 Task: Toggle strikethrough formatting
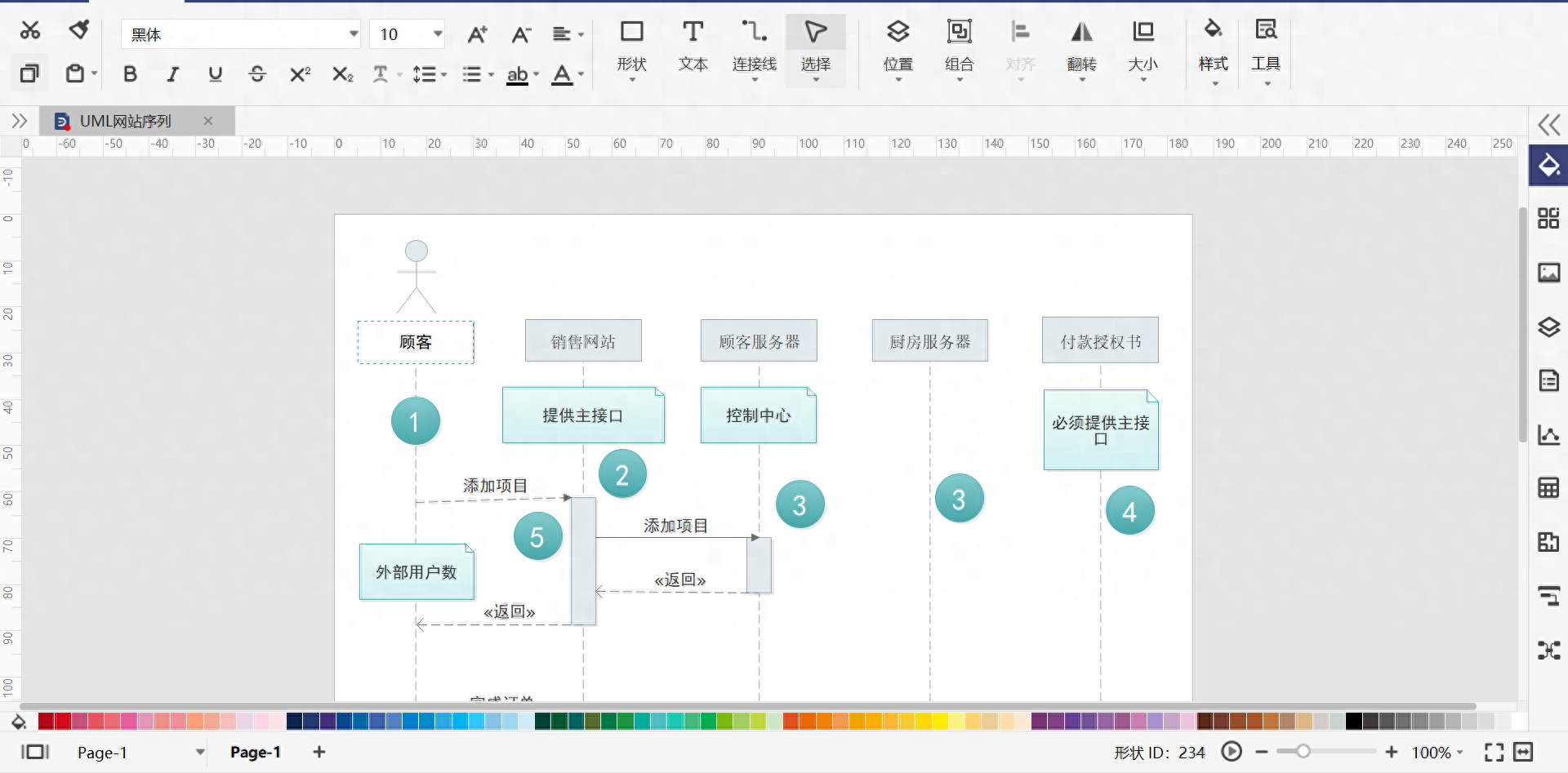click(x=257, y=74)
